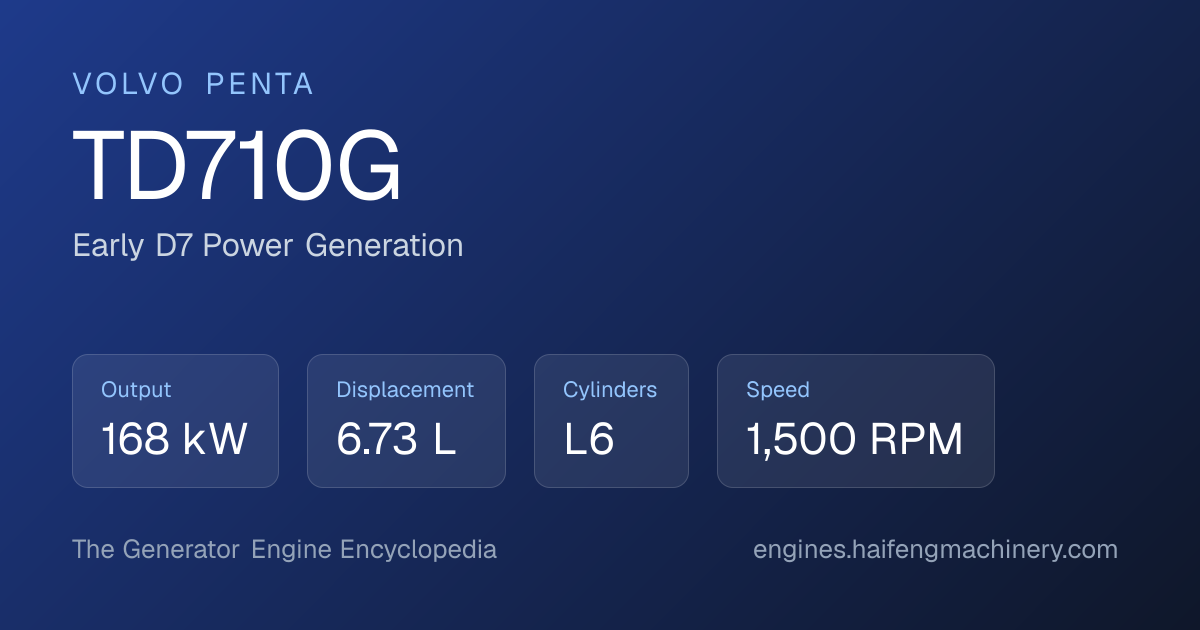Select the Cylinders L6 card
Screen dimensions: 1200x630
pos(611,421)
